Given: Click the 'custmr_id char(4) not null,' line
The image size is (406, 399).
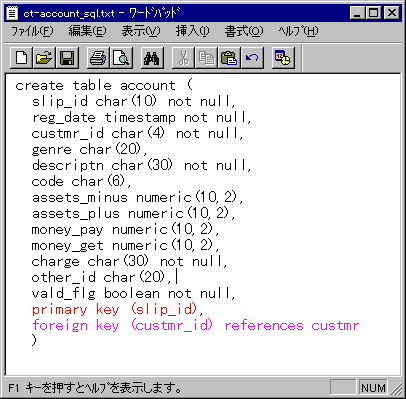Looking at the screenshot, I should coord(137,133).
